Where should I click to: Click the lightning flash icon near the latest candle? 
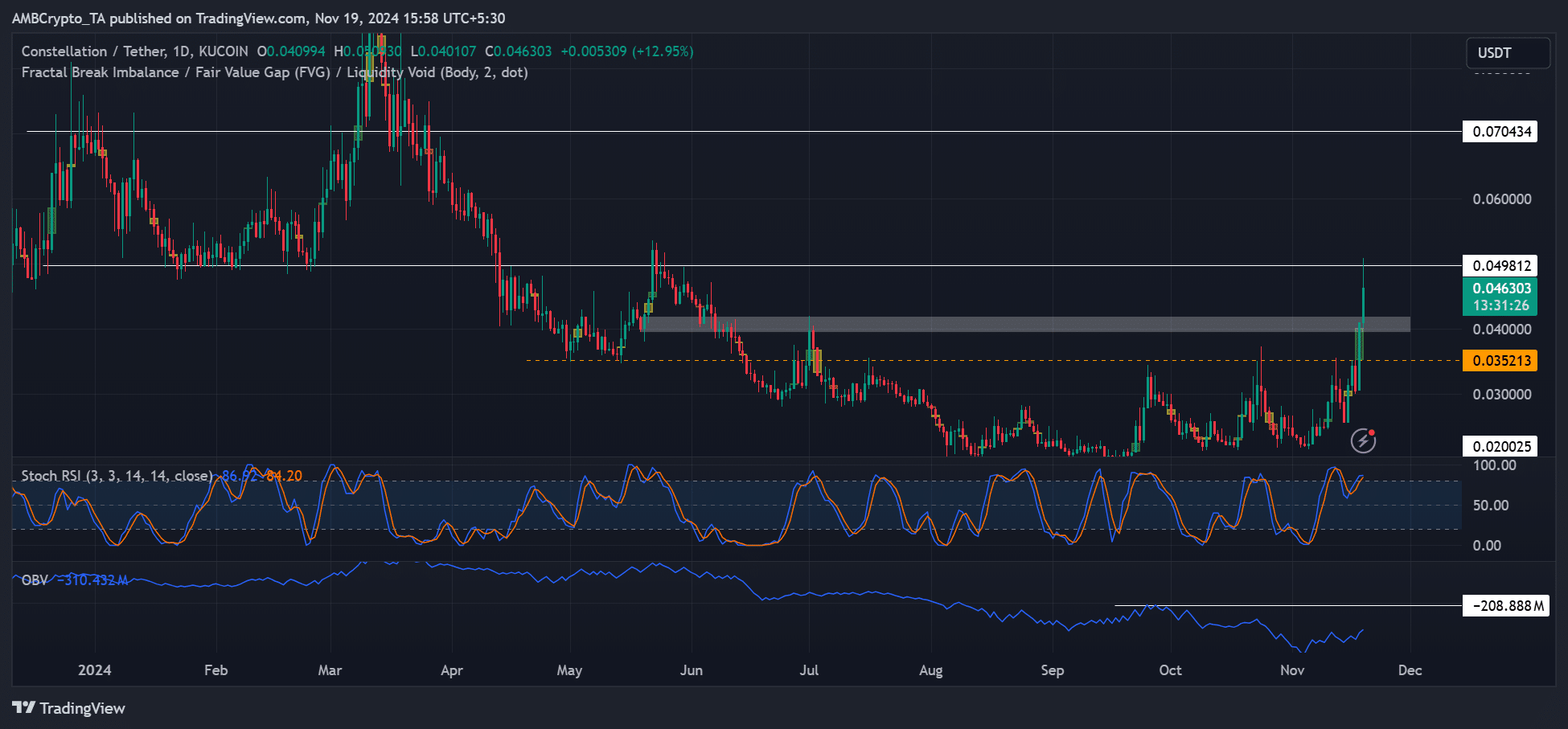click(1363, 440)
